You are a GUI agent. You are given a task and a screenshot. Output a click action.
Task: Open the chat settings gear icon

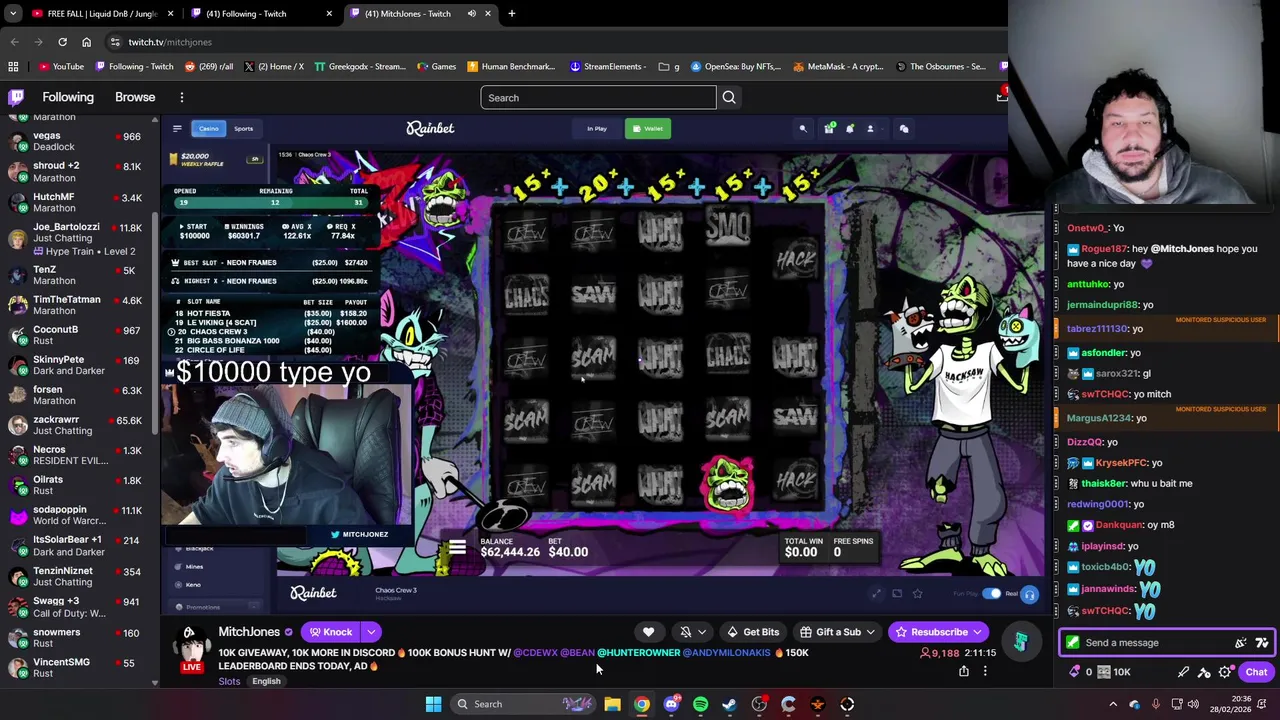pyautogui.click(x=1225, y=672)
